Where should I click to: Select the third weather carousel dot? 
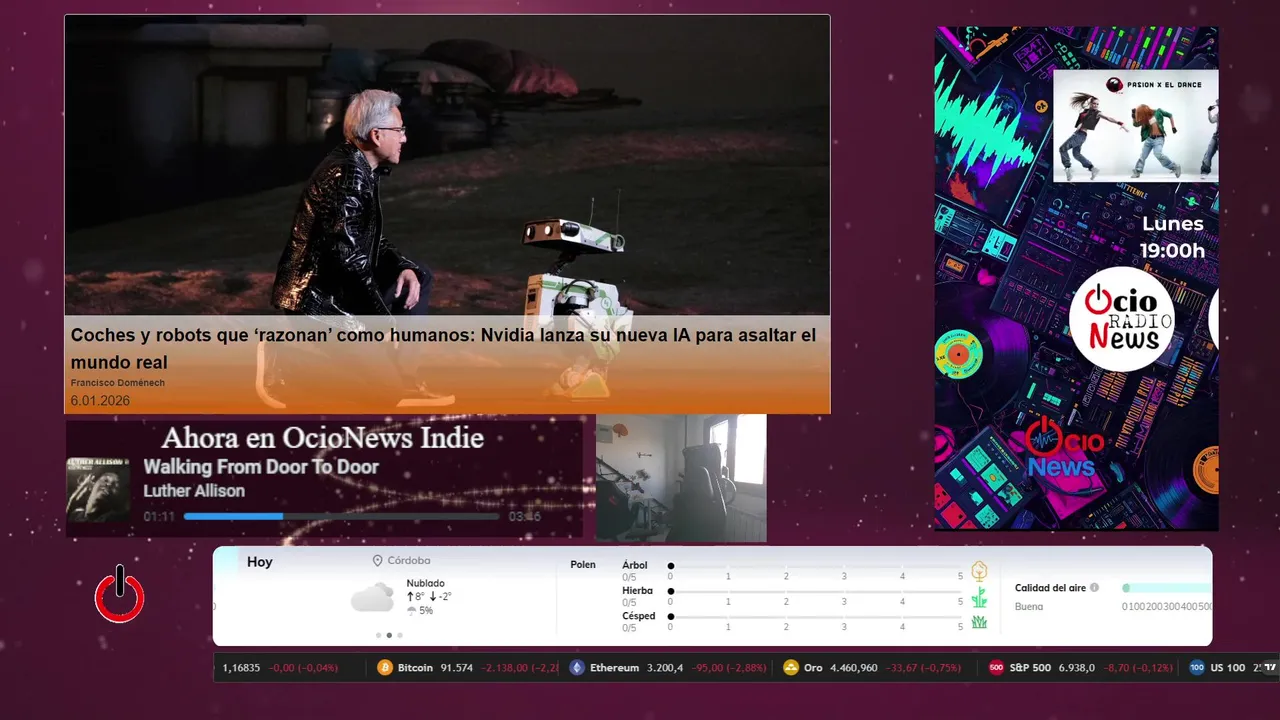[400, 635]
